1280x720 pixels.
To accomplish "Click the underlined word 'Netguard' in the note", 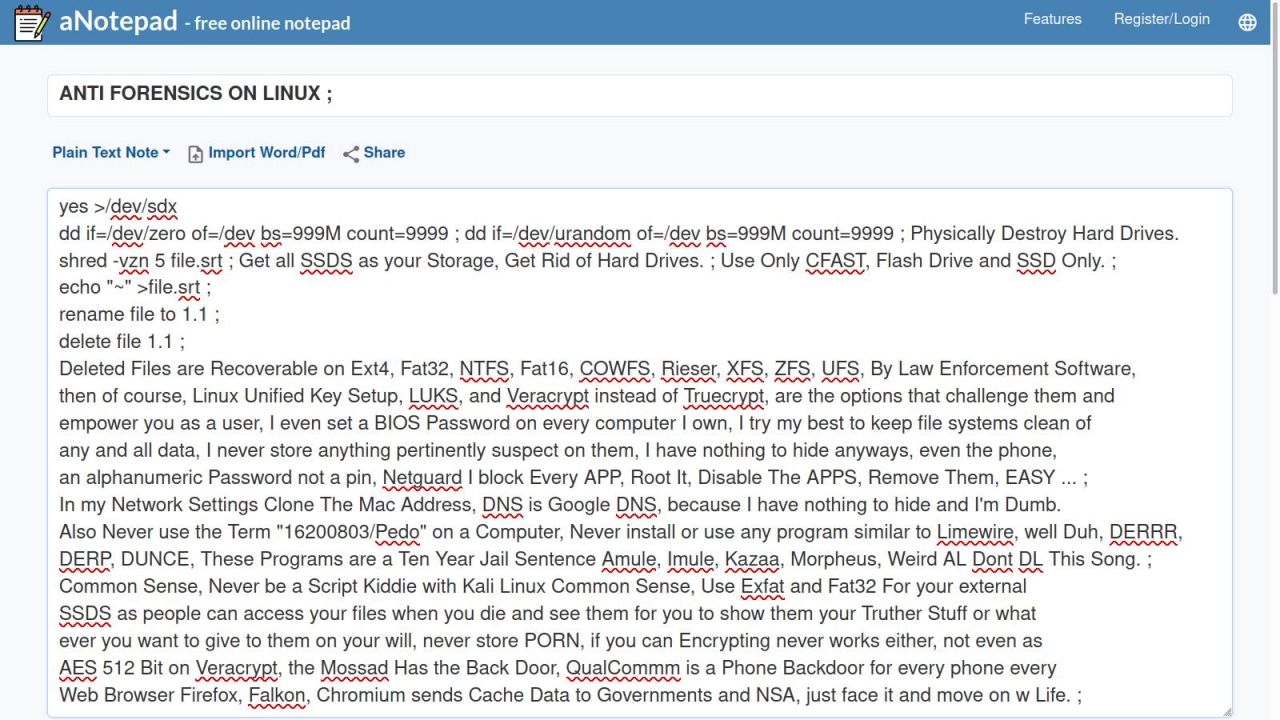I will (422, 478).
